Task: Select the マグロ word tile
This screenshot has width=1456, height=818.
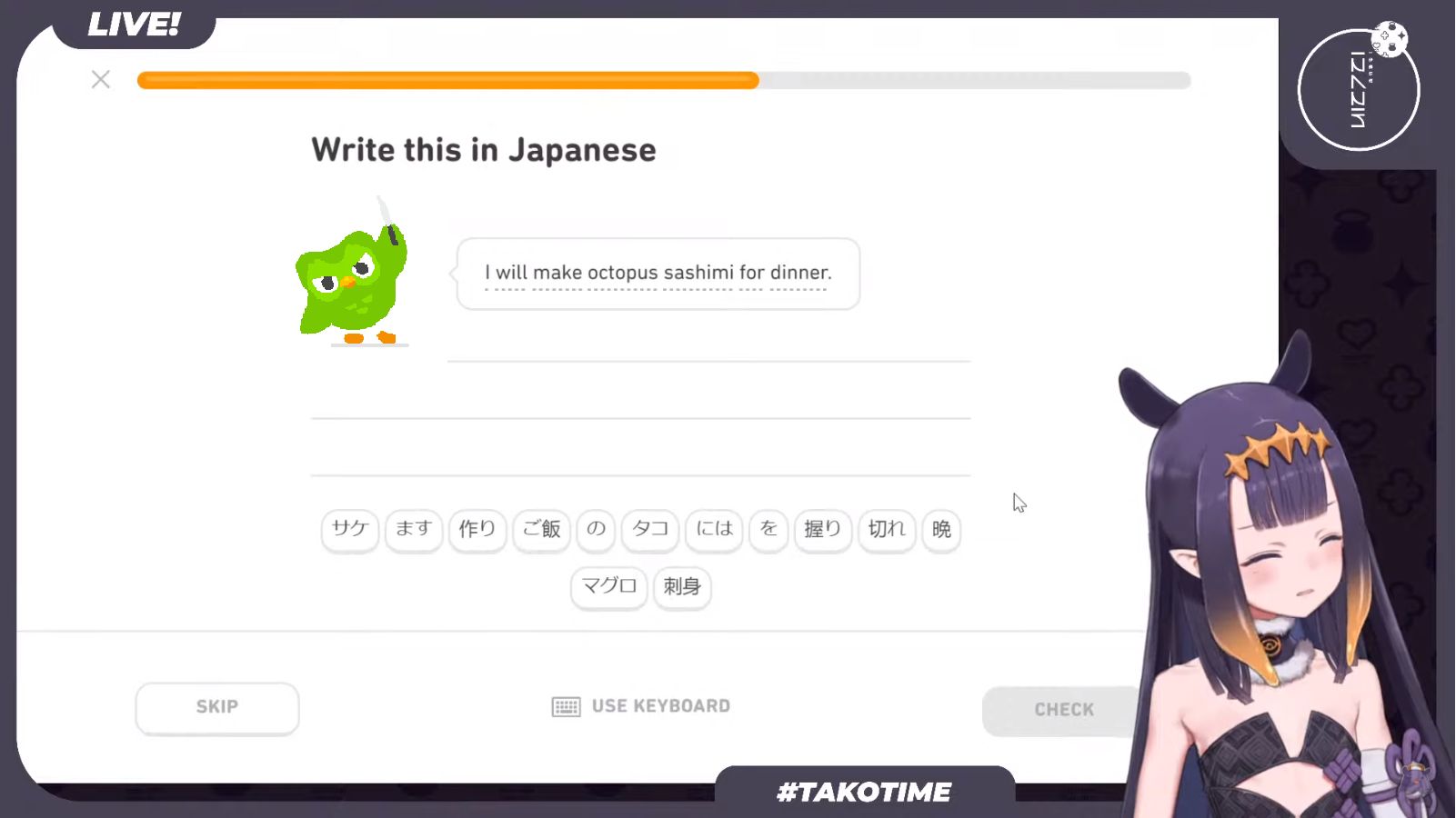Action: (x=608, y=588)
